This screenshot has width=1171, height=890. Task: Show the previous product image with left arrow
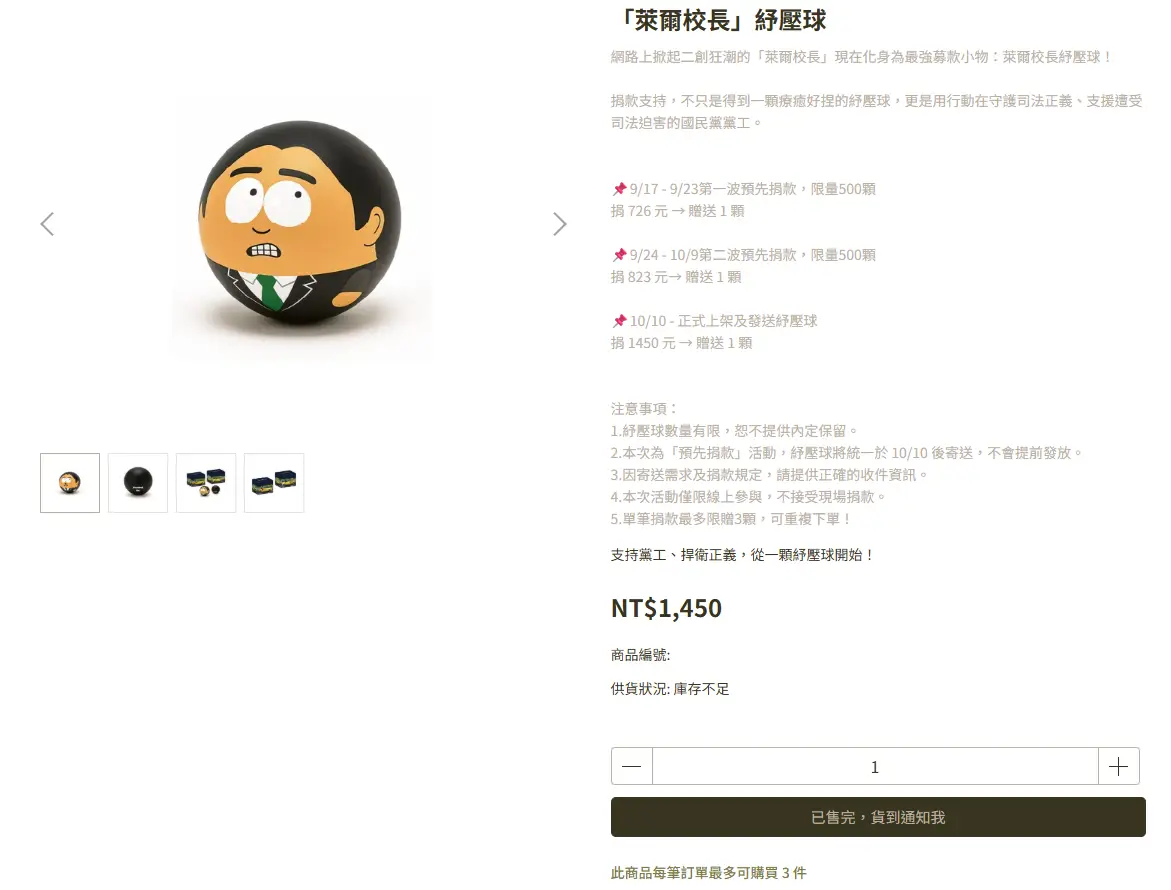click(47, 224)
